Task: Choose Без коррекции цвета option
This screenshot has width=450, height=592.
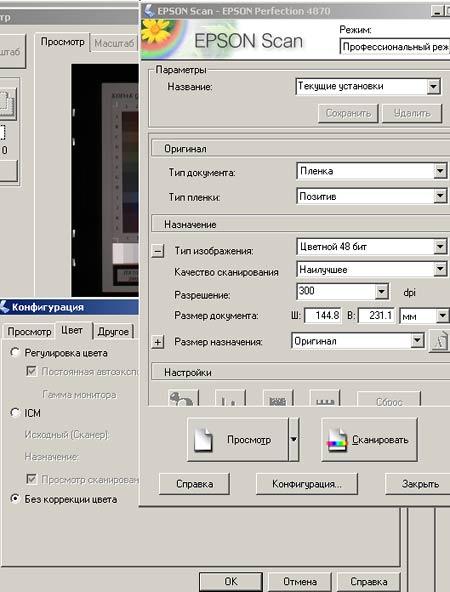Action: [x=15, y=499]
